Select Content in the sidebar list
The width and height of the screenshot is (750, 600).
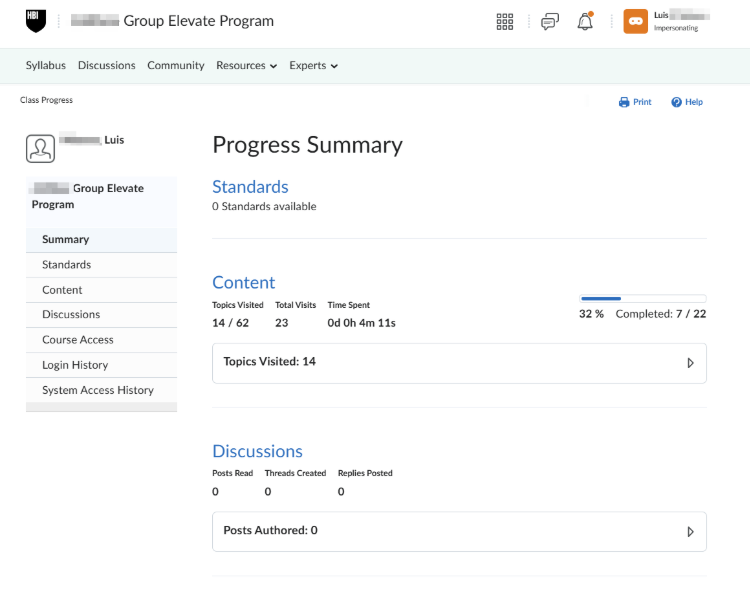[101, 290]
